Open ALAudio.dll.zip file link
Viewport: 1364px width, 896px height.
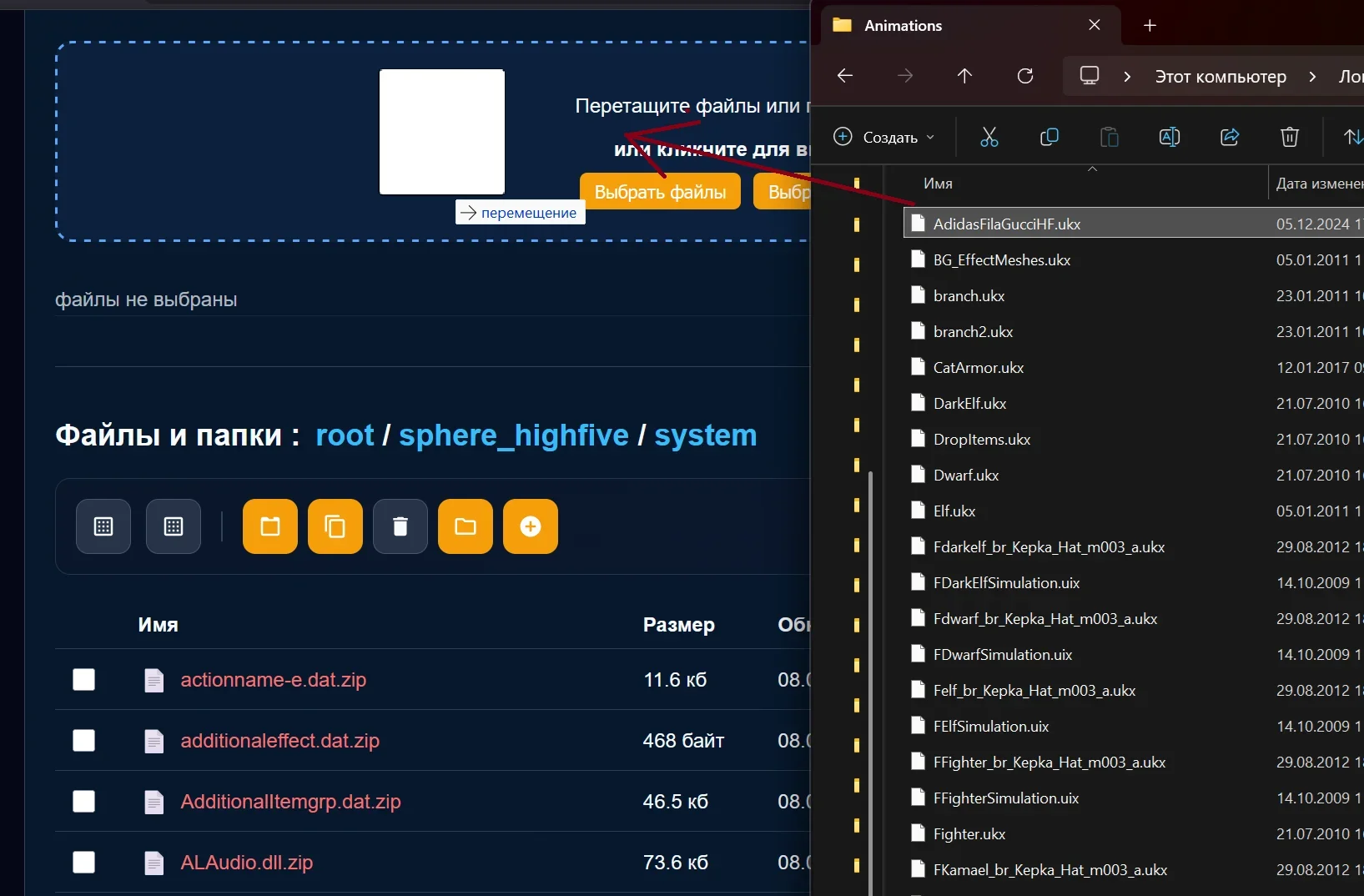pyautogui.click(x=247, y=863)
